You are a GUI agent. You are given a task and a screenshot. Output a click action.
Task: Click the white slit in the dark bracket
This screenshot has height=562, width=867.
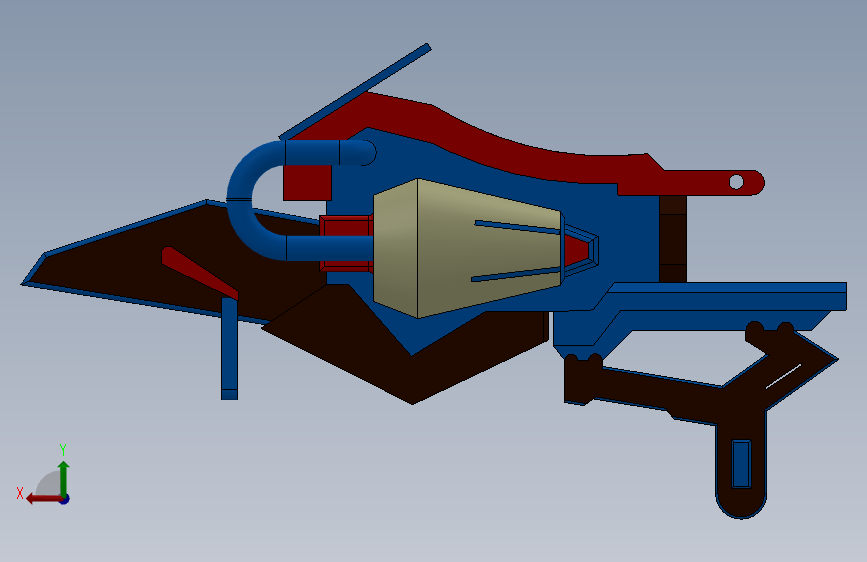coord(783,376)
